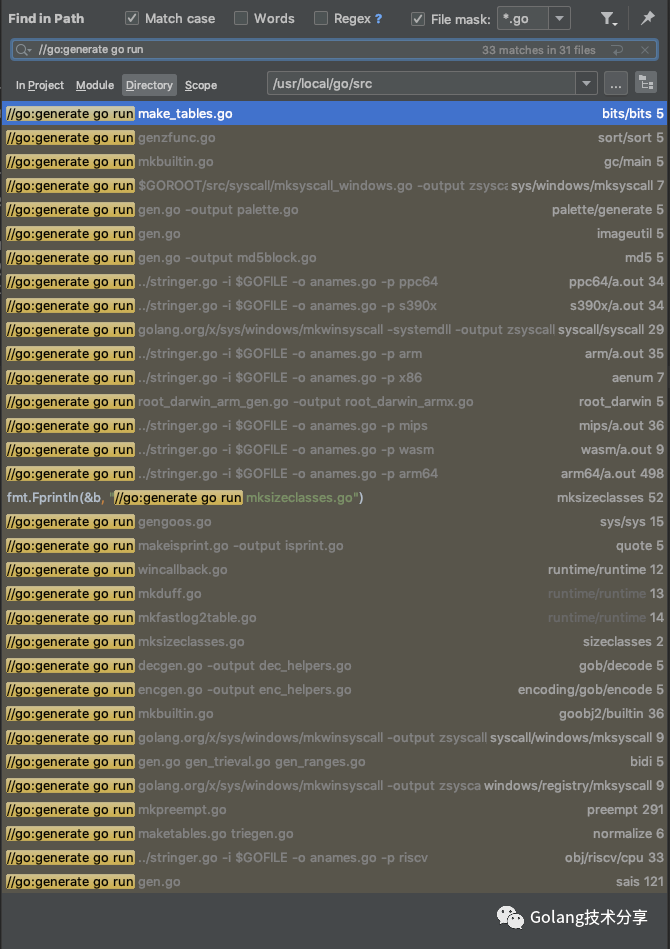Pin the Find in Path window
Image resolution: width=670 pixels, height=949 pixels.
click(x=648, y=18)
